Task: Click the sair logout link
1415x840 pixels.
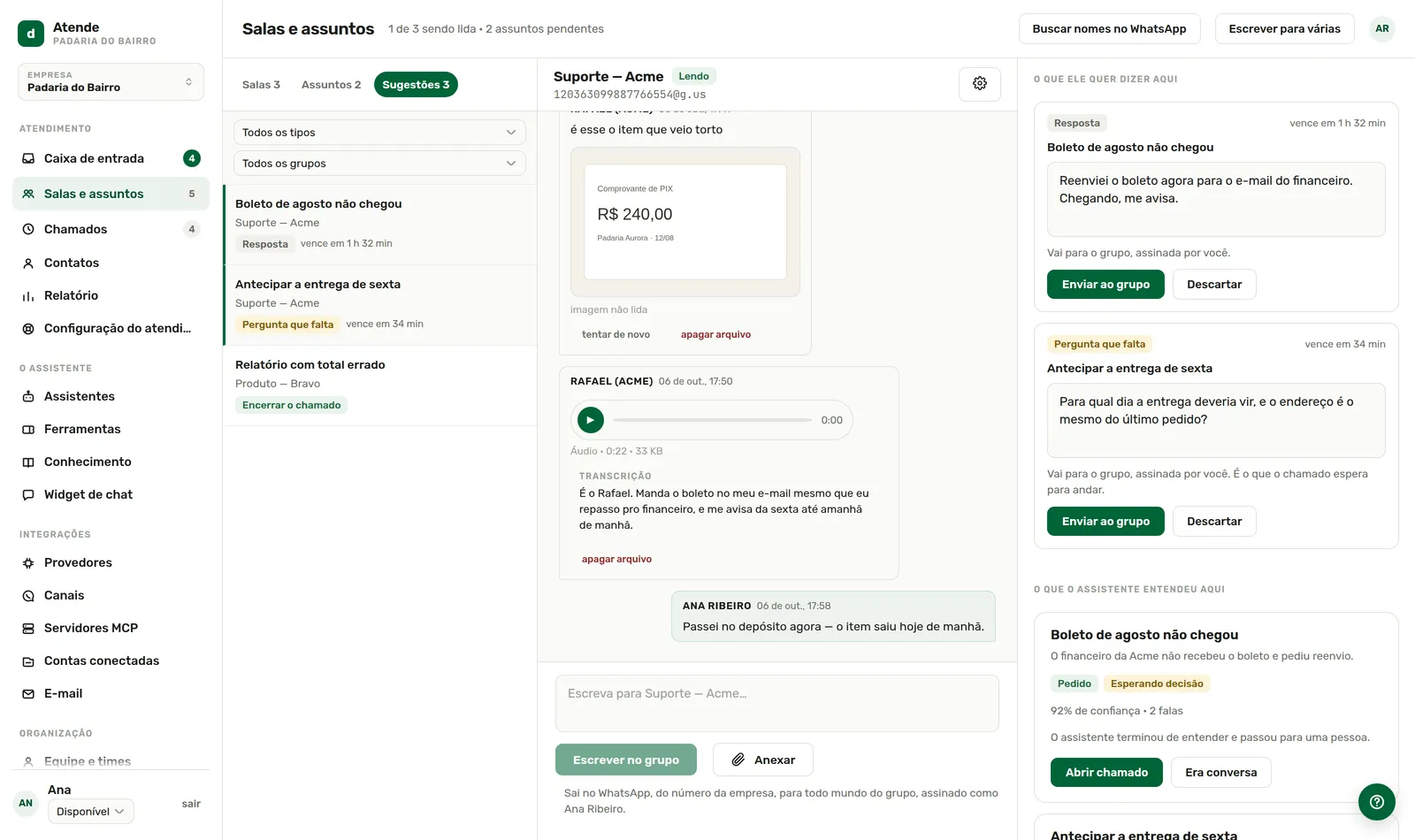Action: coord(191,804)
